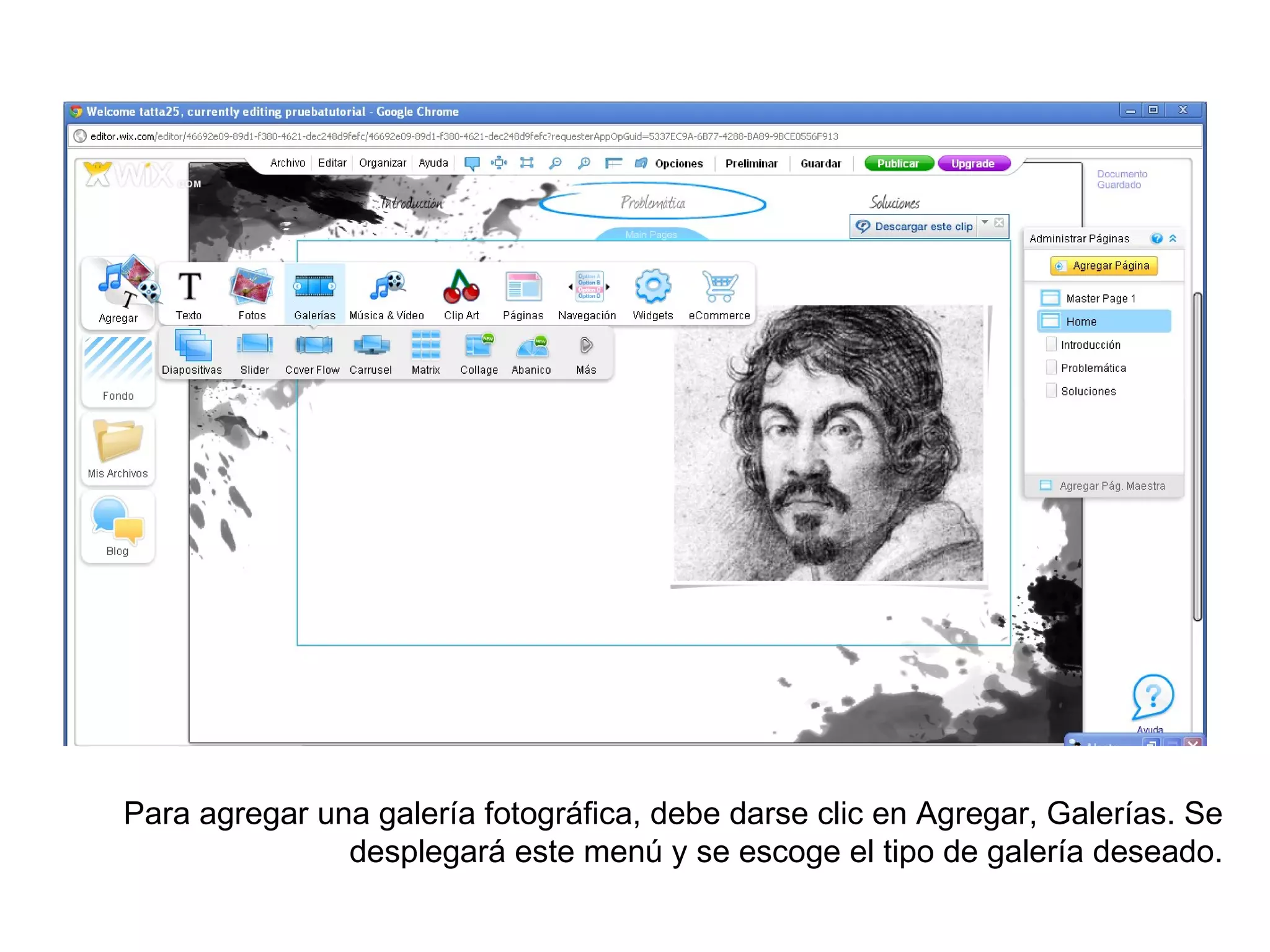Image resolution: width=1270 pixels, height=952 pixels.
Task: Open the Páginas icon
Action: (x=523, y=294)
